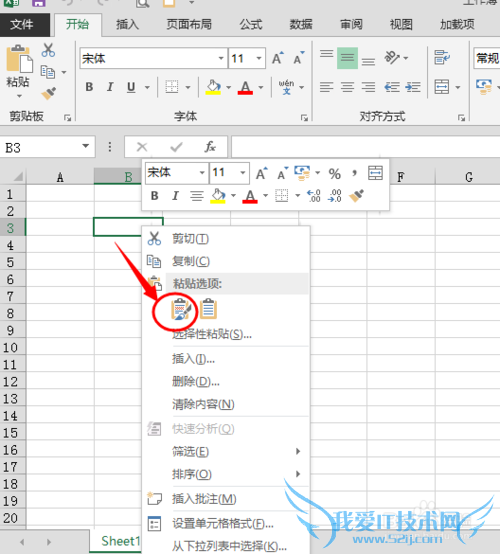Click the Merge and Center icon
The image size is (500, 554).
[442, 87]
